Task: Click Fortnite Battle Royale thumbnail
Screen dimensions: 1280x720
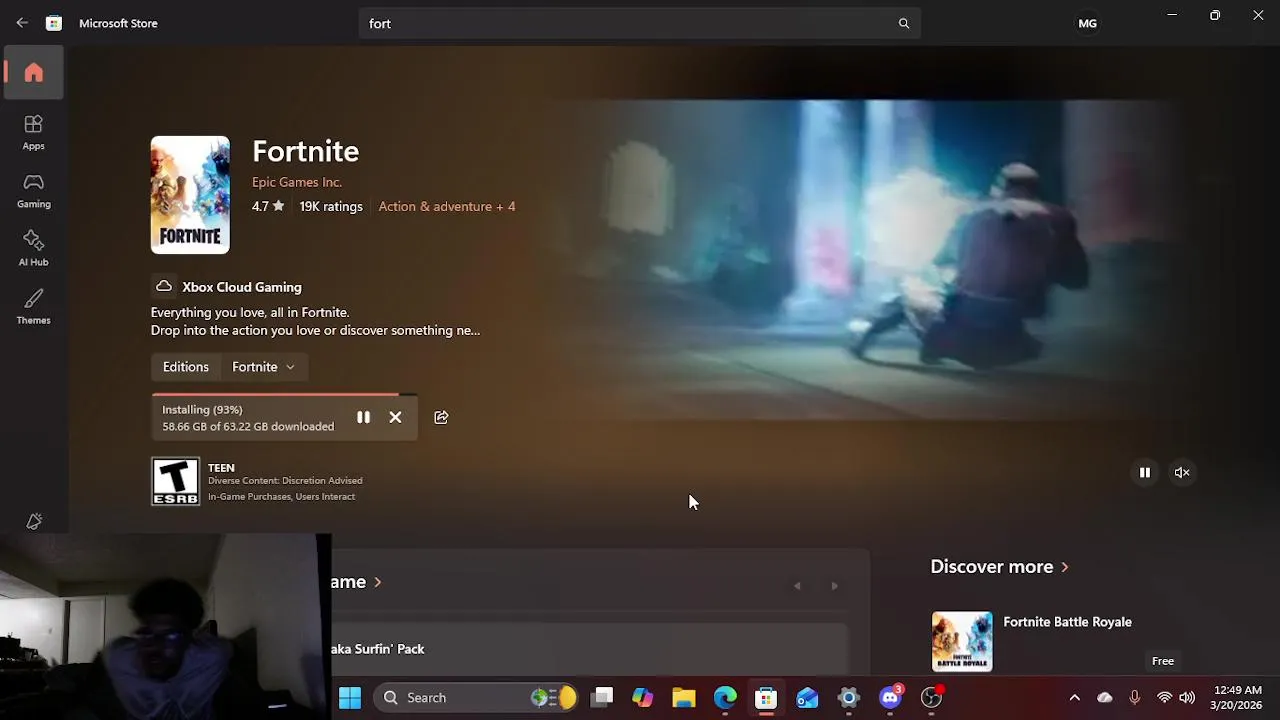Action: (962, 641)
